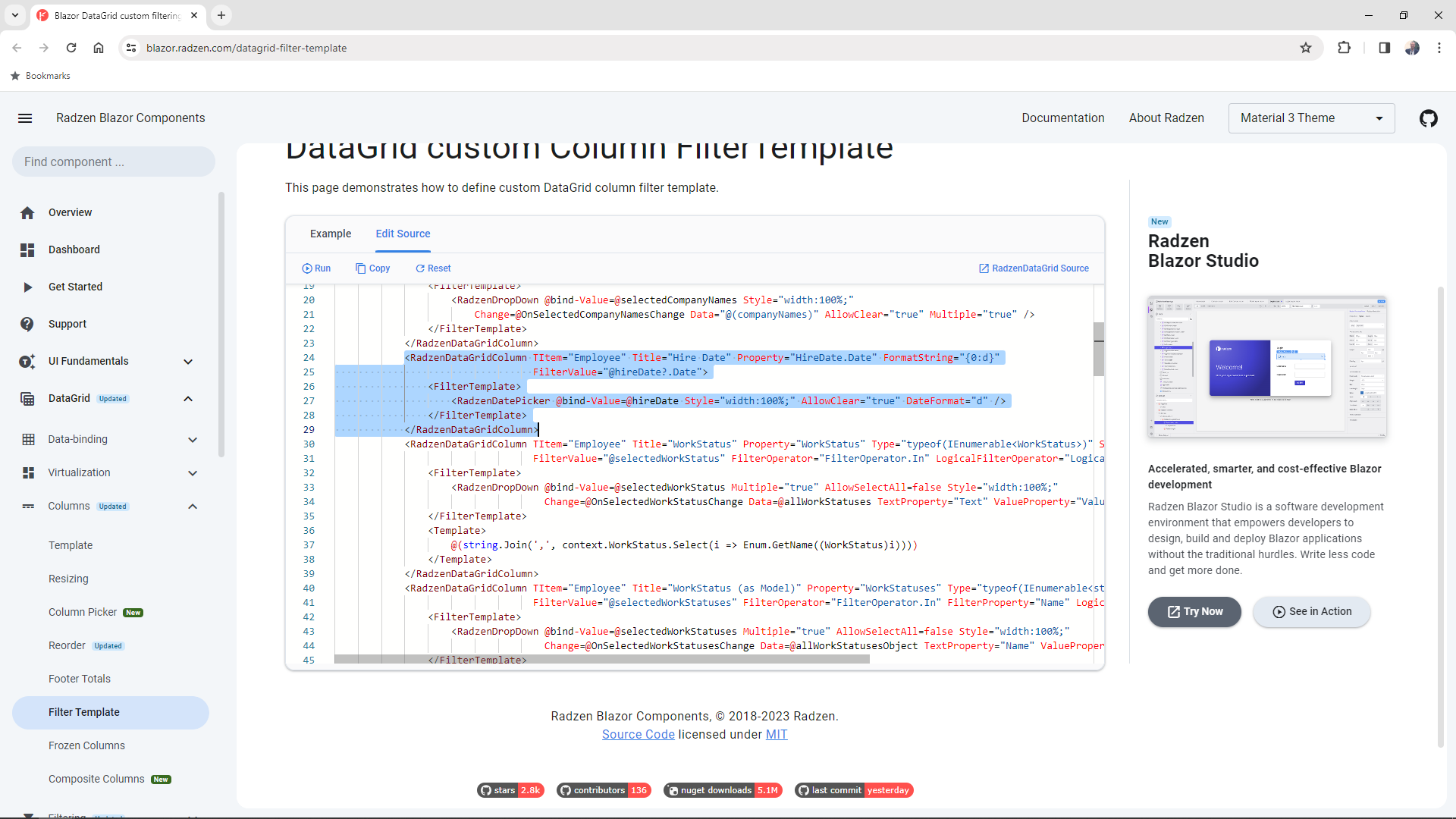Screen dimensions: 1456x819
Task: Reload the page
Action: tap(71, 48)
